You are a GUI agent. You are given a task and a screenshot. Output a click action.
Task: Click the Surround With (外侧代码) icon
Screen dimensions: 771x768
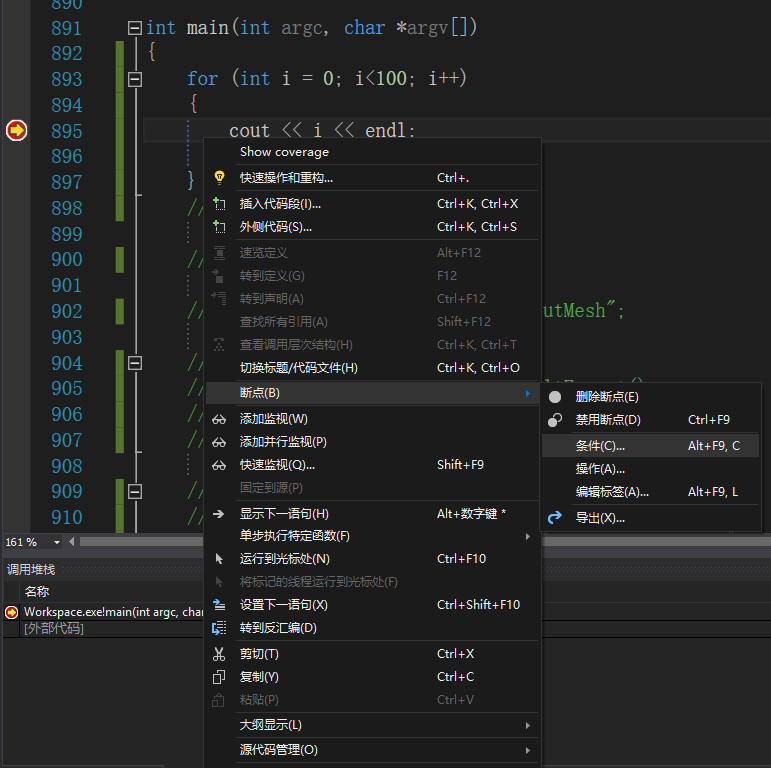[x=219, y=227]
